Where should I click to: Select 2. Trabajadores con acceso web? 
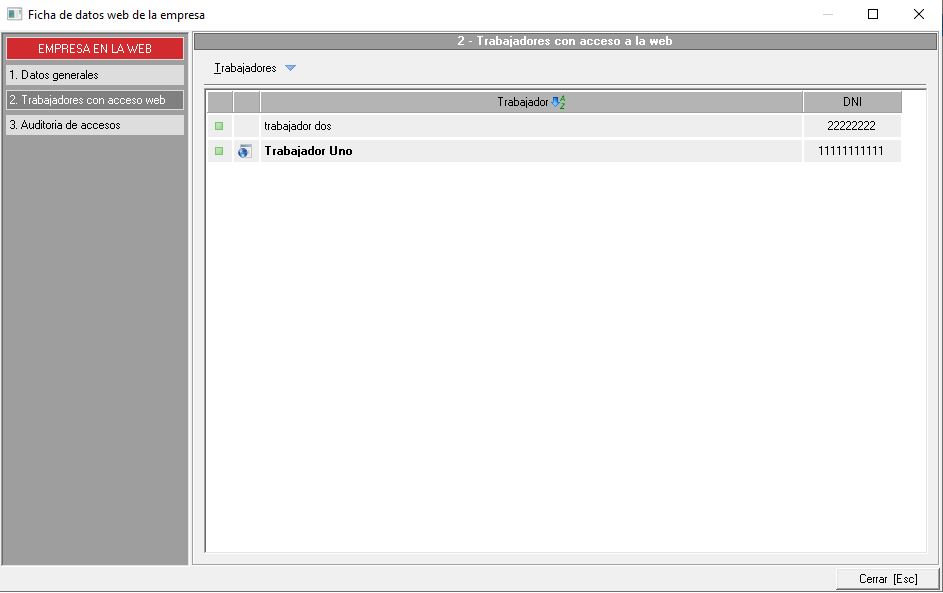tap(95, 100)
